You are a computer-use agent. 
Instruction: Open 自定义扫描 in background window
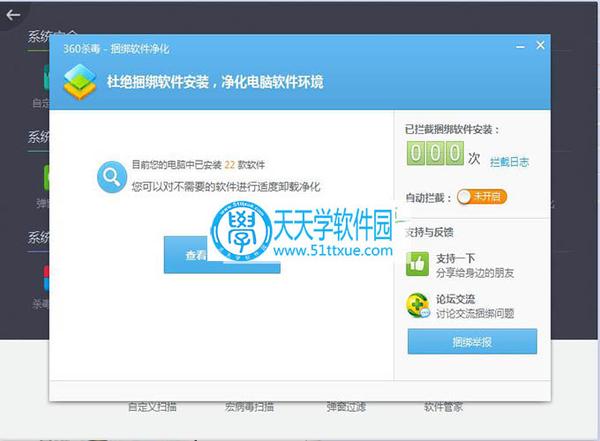point(152,407)
